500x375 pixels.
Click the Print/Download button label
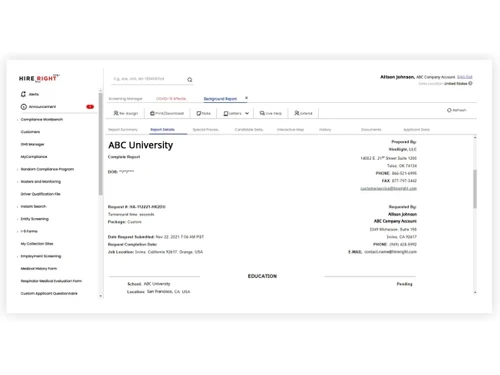pos(169,114)
